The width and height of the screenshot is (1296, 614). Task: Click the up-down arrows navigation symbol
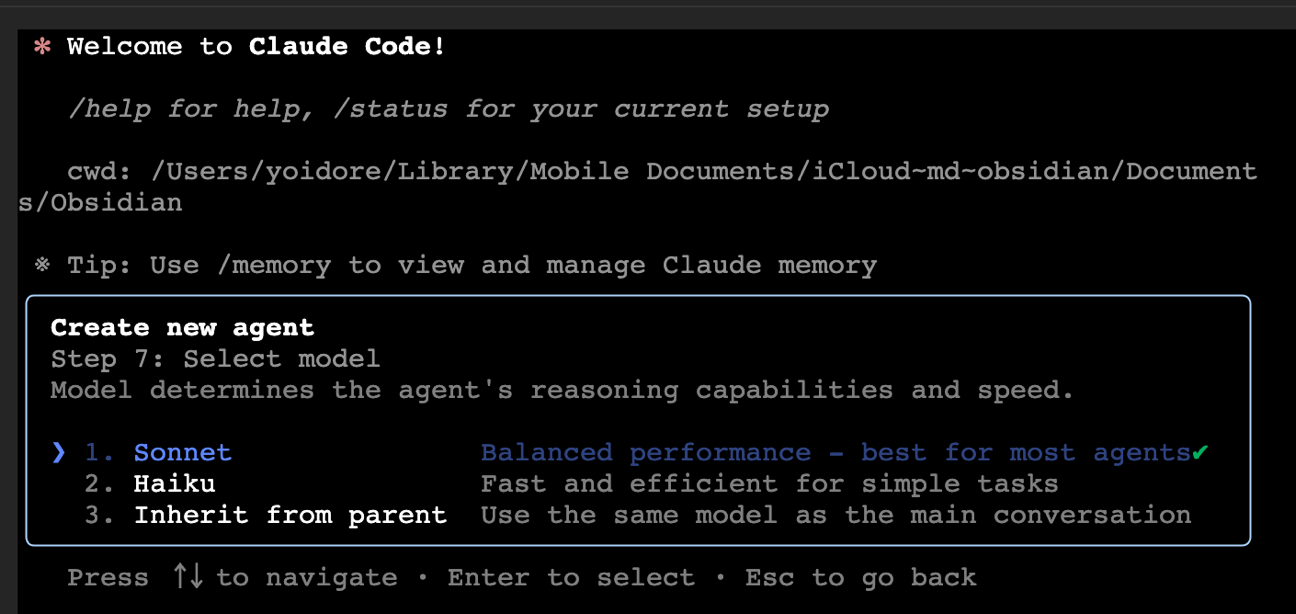point(187,577)
